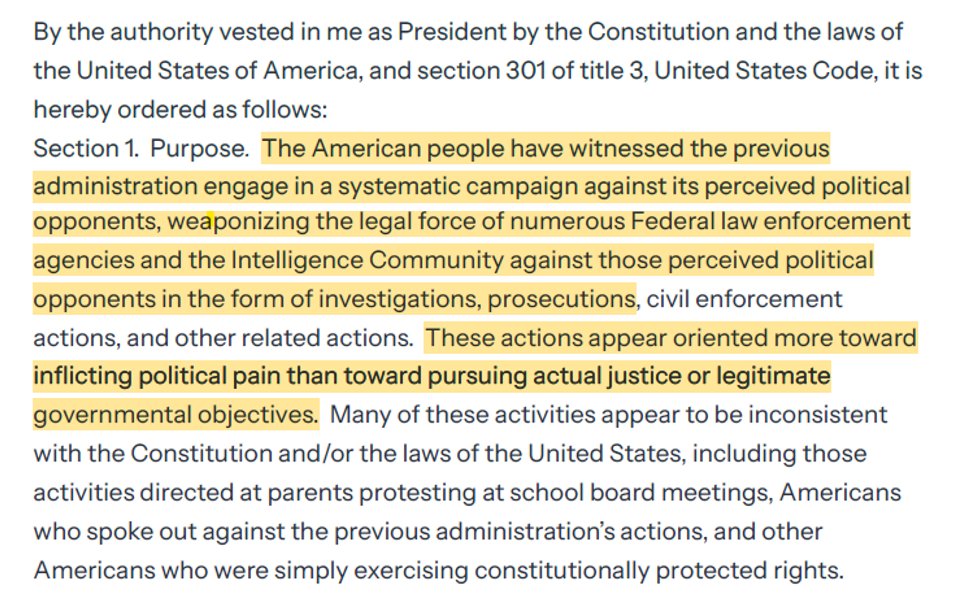Click the highlighted text "governmental objectives."
This screenshot has width=979, height=604.
[x=176, y=413]
